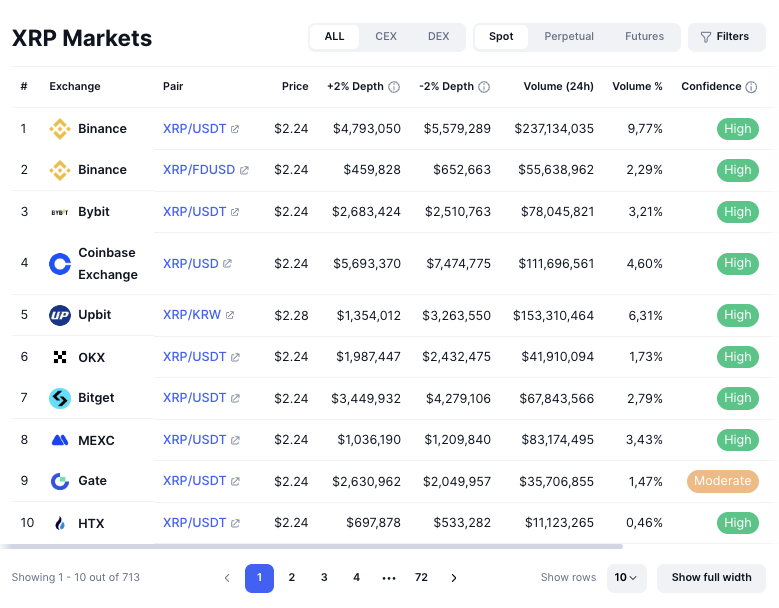This screenshot has height=608, width=779.
Task: Open Binance XRP/USDT pair link
Action: pyautogui.click(x=195, y=129)
